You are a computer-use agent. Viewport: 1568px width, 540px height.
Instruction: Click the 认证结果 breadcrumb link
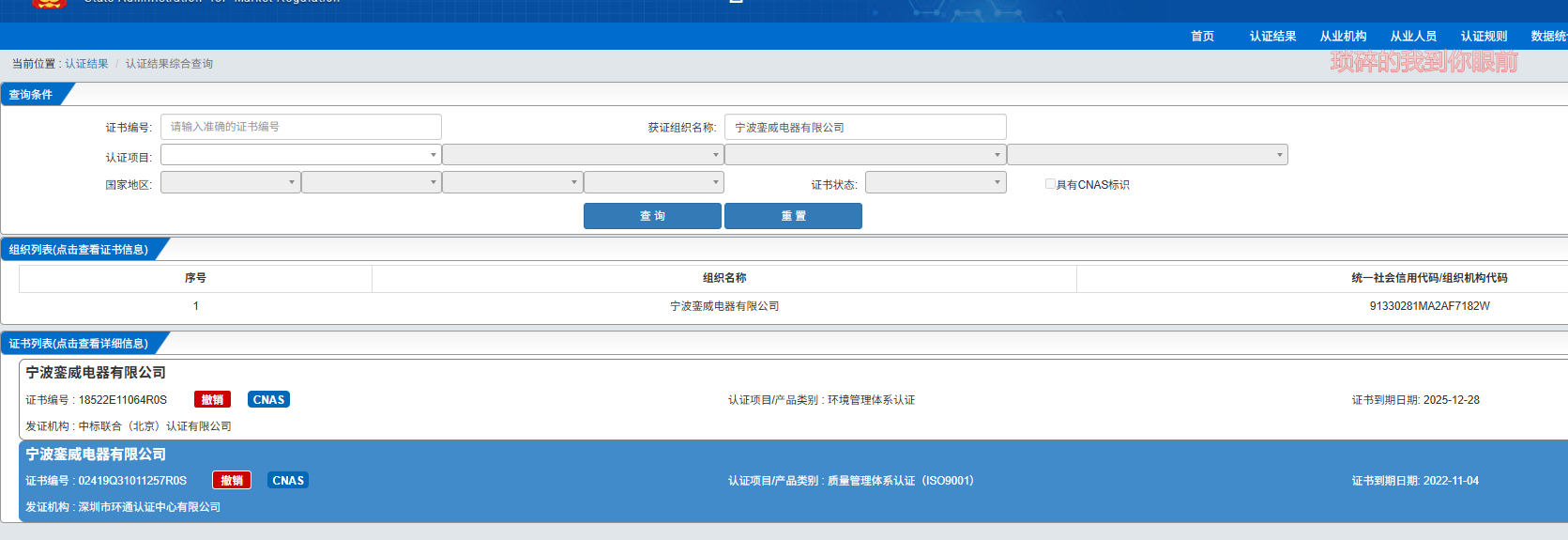click(x=86, y=64)
